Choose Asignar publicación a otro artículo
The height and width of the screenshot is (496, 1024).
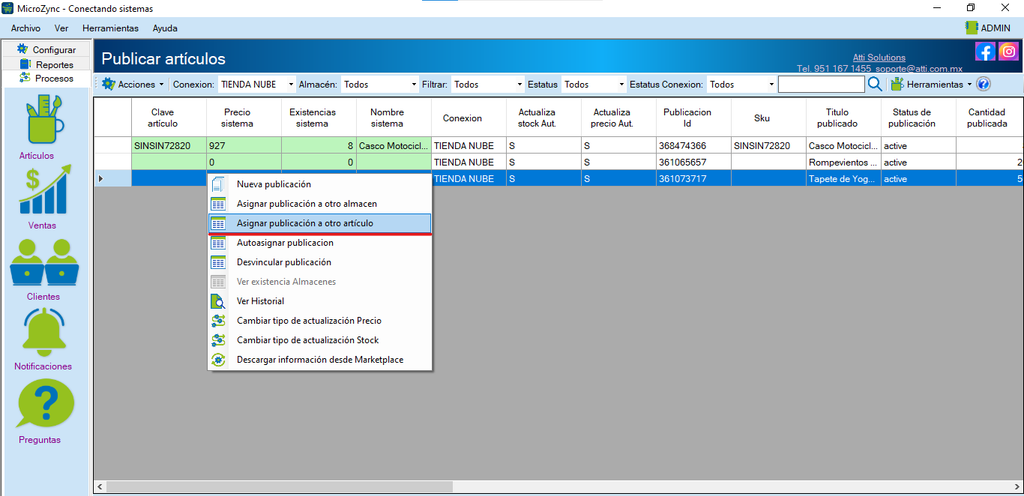pos(319,223)
